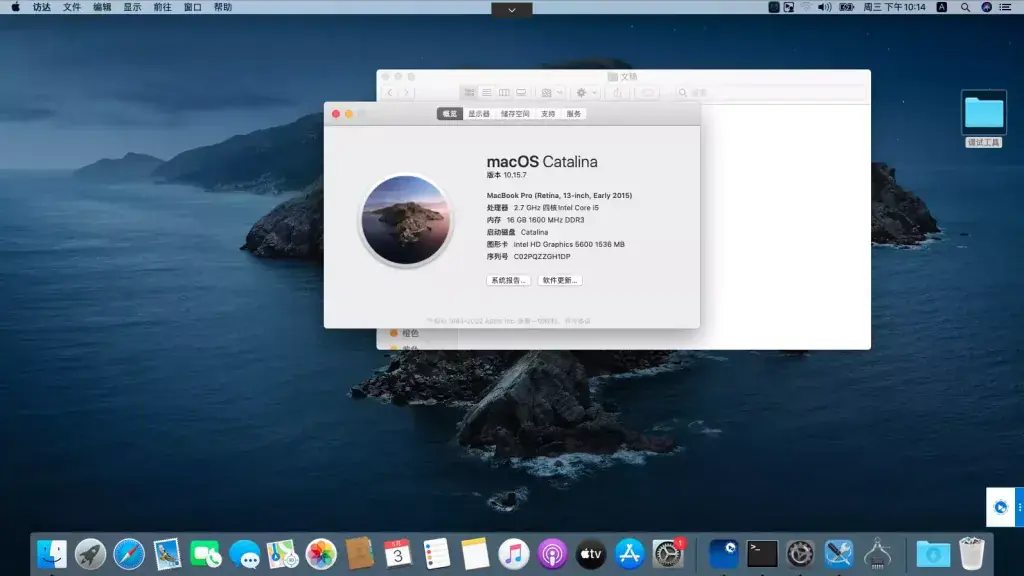Viewport: 1024px width, 576px height.
Task: Open the wrench-and-screwdriver tool in Dock
Action: [839, 554]
